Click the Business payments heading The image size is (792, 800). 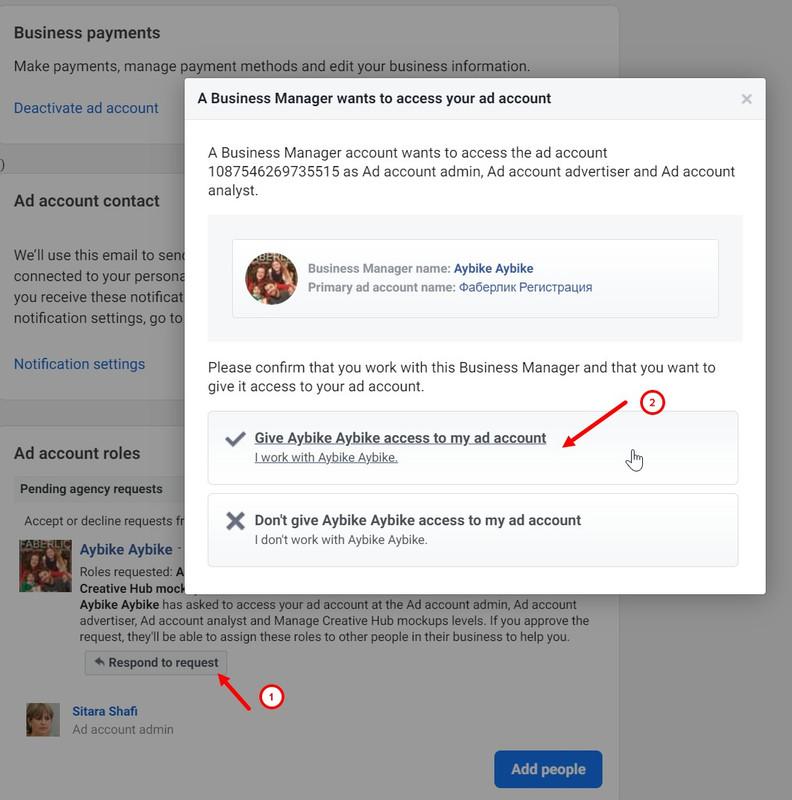point(87,33)
